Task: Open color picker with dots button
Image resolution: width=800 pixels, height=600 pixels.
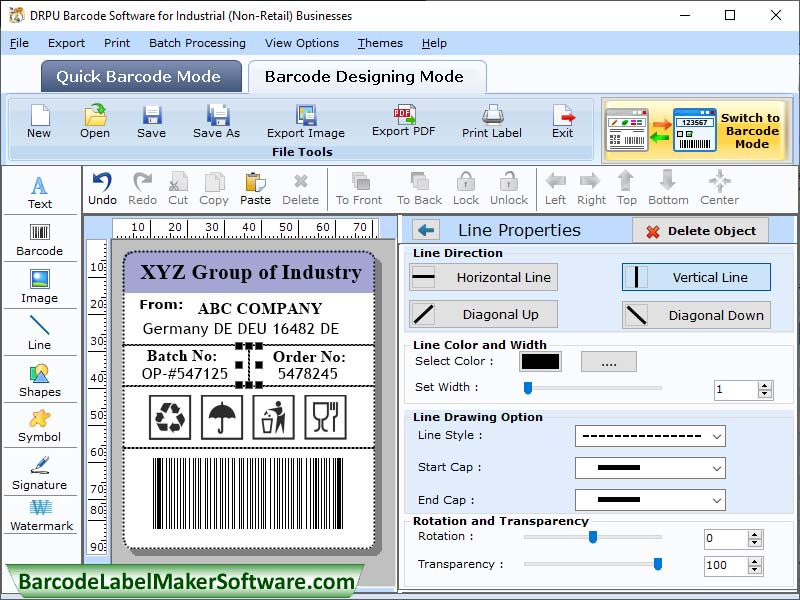Action: [x=609, y=362]
